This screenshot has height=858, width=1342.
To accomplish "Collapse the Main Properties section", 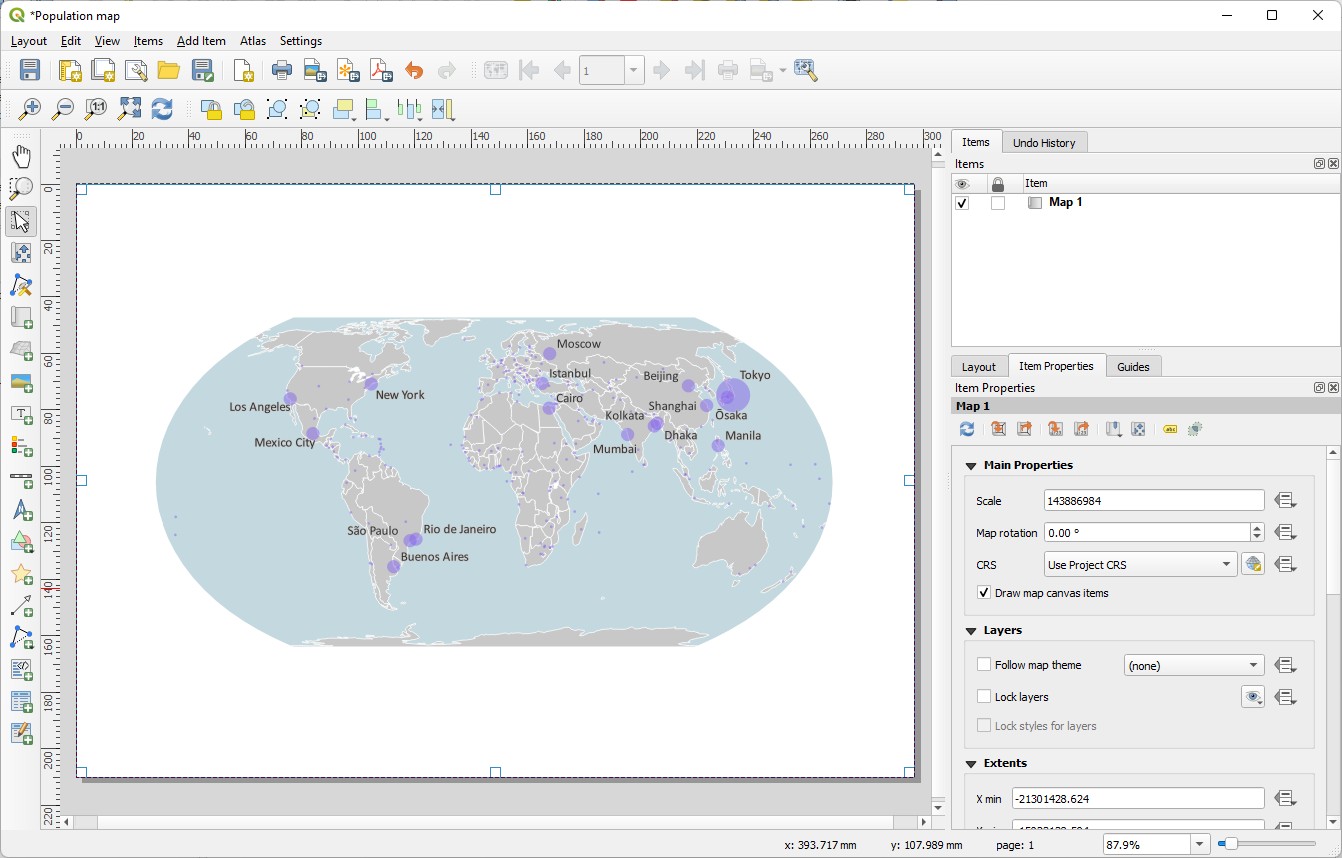I will tap(969, 465).
